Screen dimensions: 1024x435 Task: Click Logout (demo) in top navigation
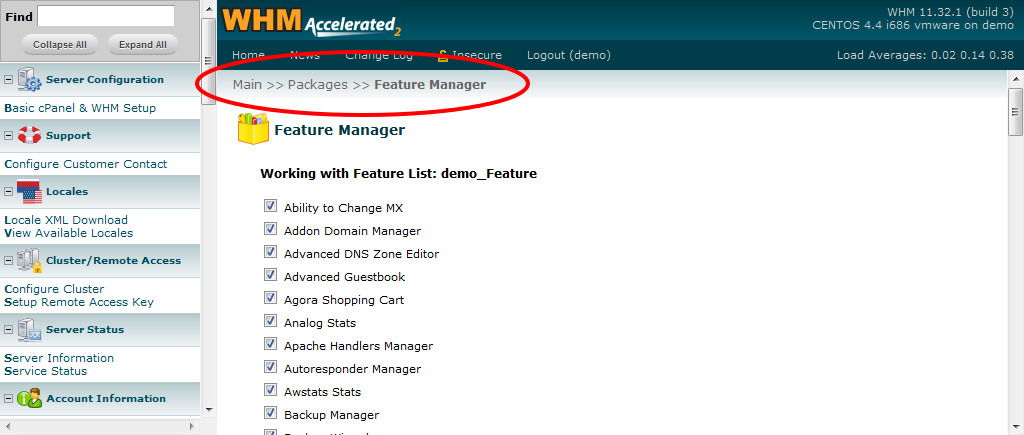568,55
